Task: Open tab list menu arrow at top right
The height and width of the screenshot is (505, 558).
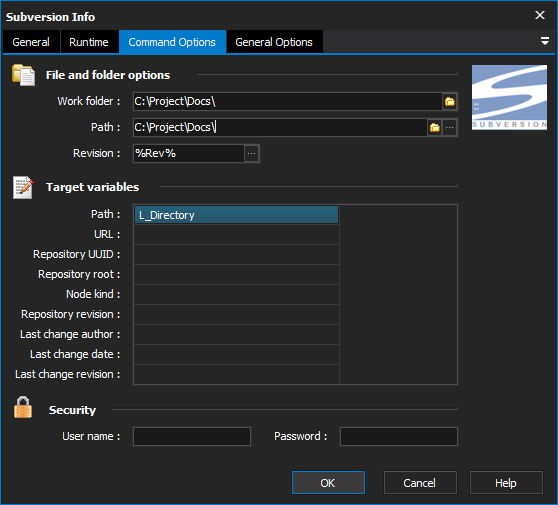Action: pos(544,41)
